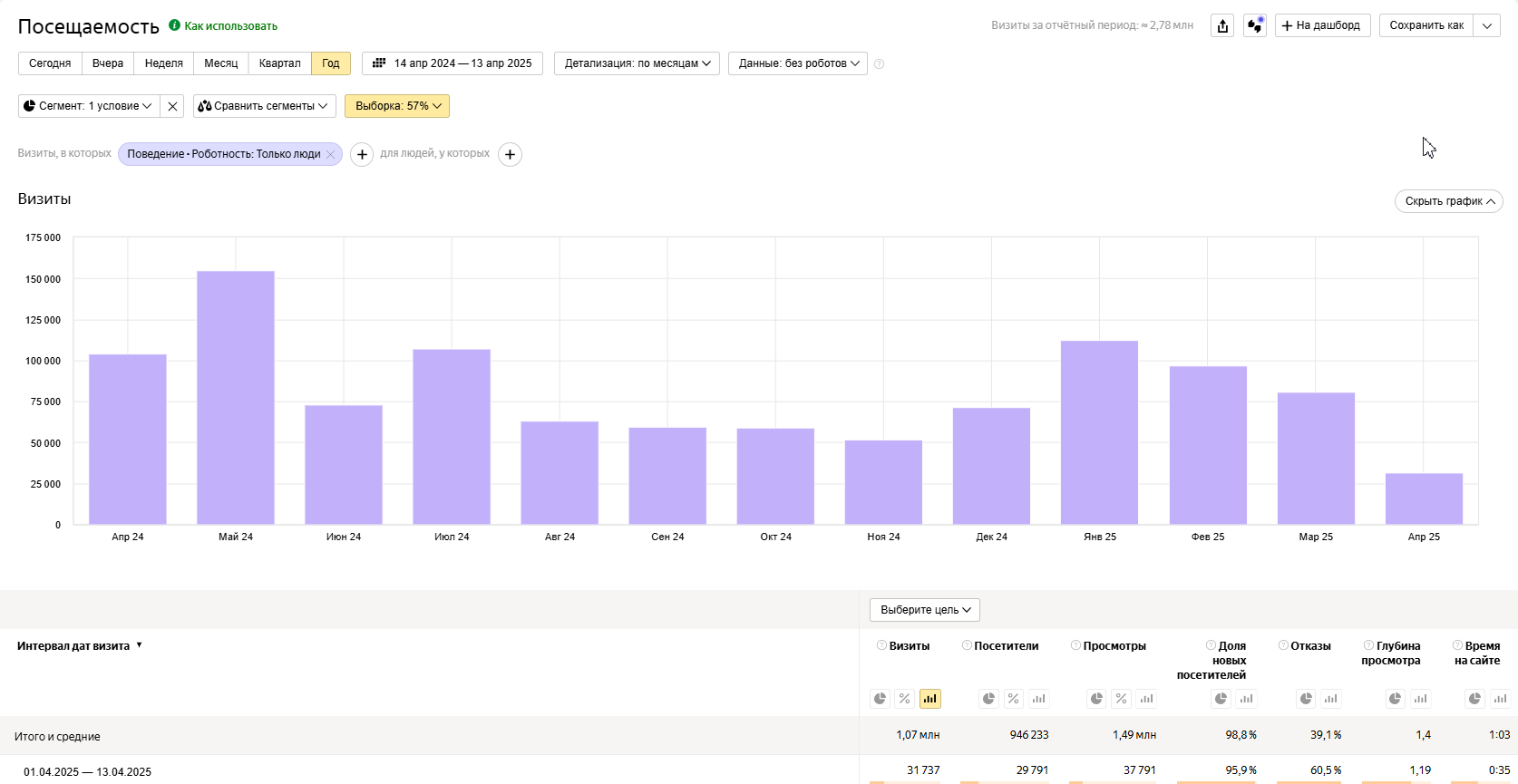This screenshot has height=784, width=1518.
Task: Toggle the bar chart icon under Глубина просмотра
Action: click(1421, 699)
